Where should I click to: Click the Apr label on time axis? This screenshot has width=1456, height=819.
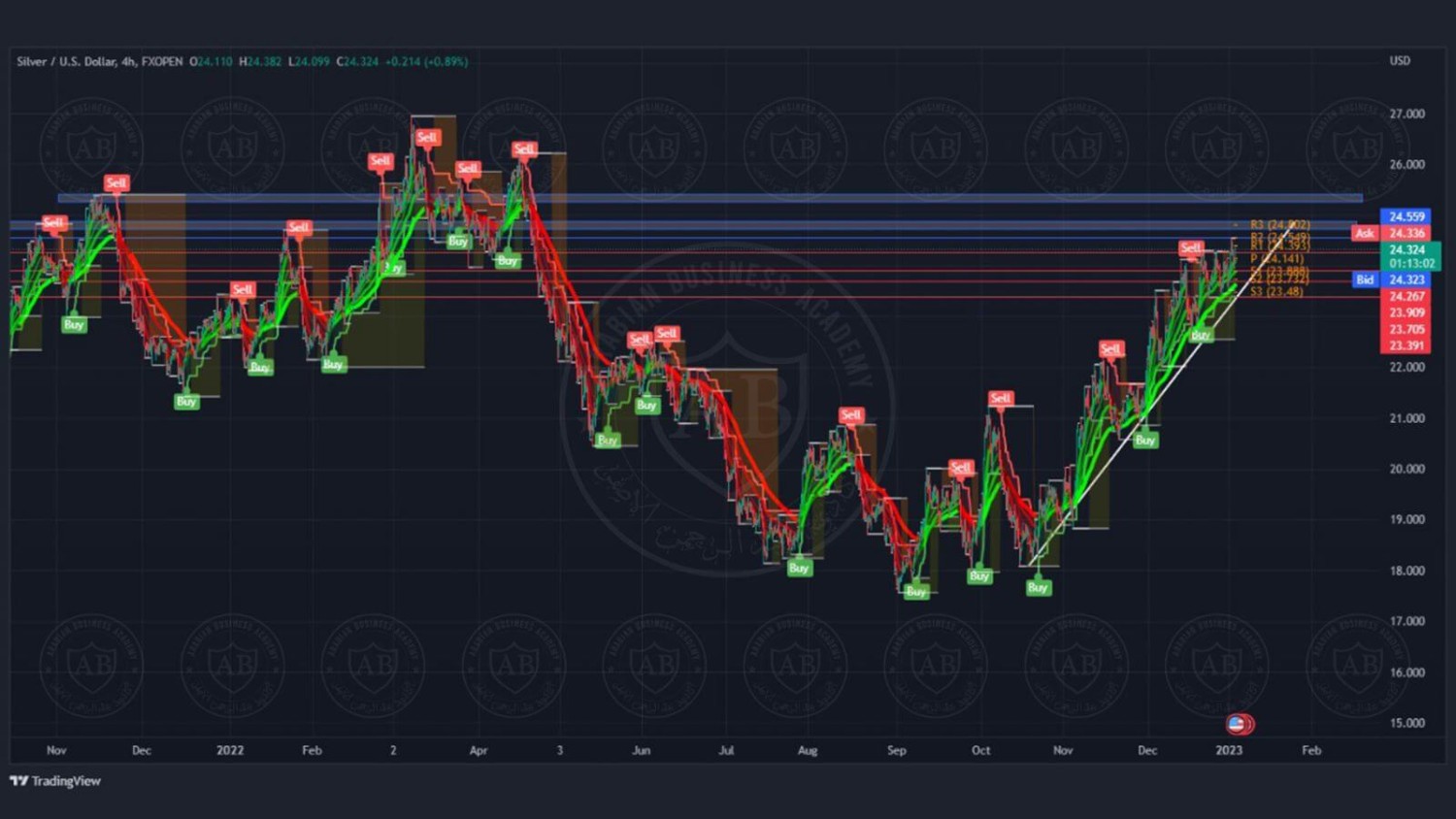pyautogui.click(x=478, y=750)
